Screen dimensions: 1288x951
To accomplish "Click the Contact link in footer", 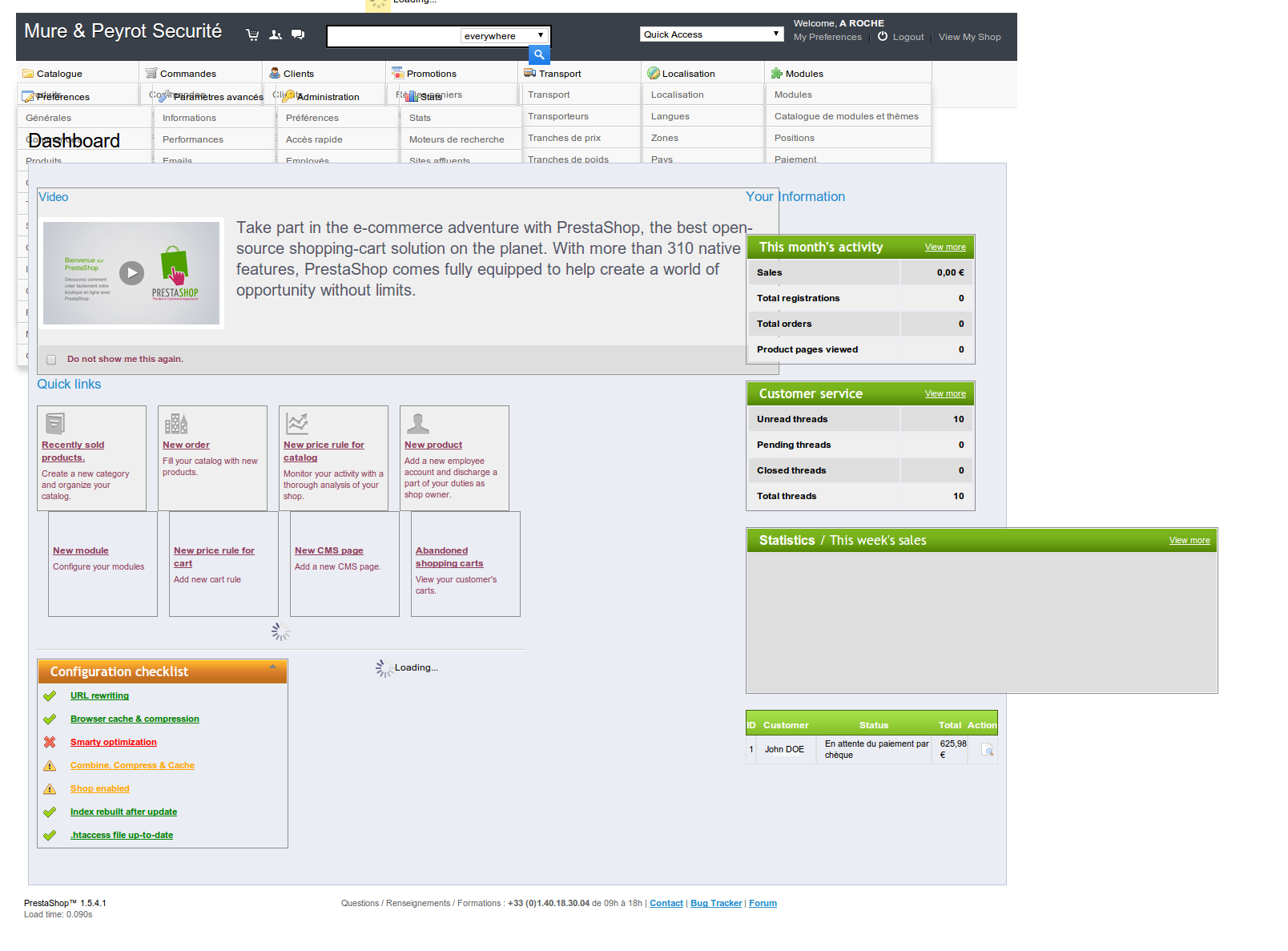I will click(666, 903).
